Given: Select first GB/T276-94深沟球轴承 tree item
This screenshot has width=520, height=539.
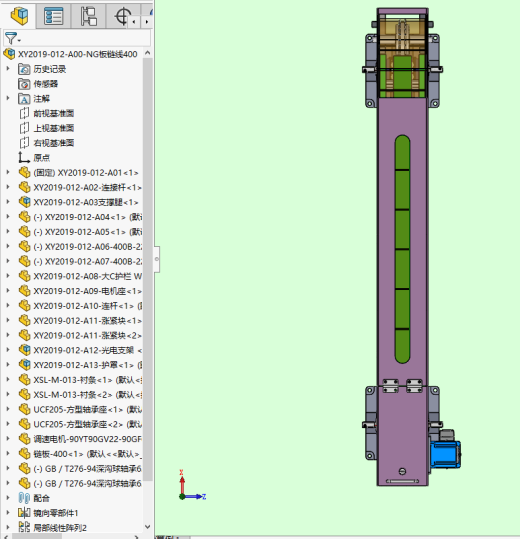Looking at the screenshot, I should (88, 469).
